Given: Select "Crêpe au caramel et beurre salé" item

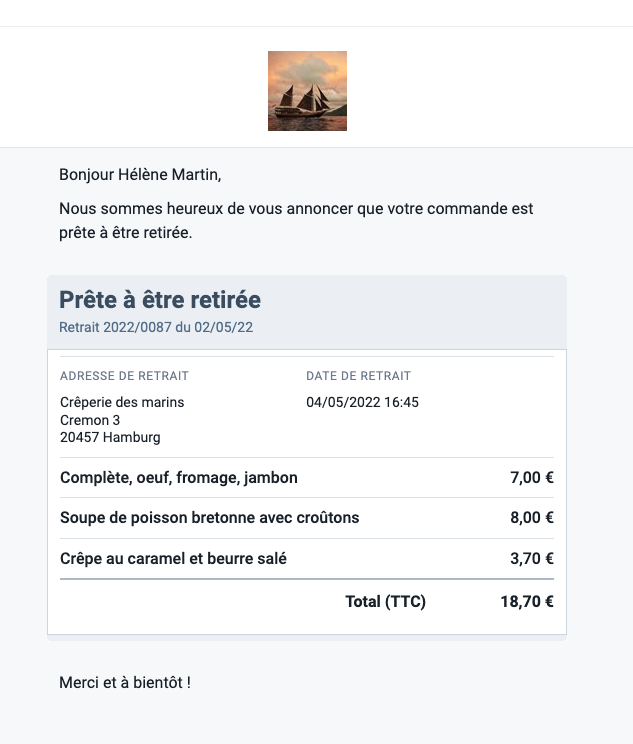Looking at the screenshot, I should (x=173, y=558).
